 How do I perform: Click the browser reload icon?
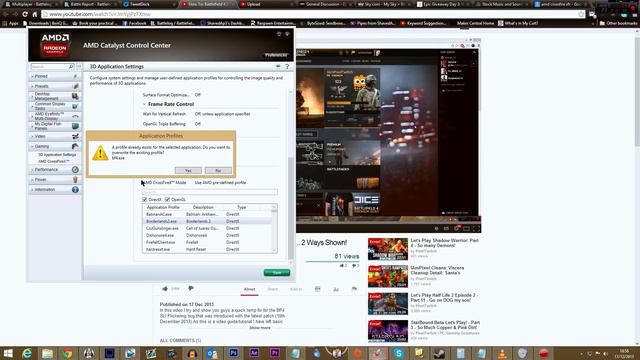click(25, 14)
